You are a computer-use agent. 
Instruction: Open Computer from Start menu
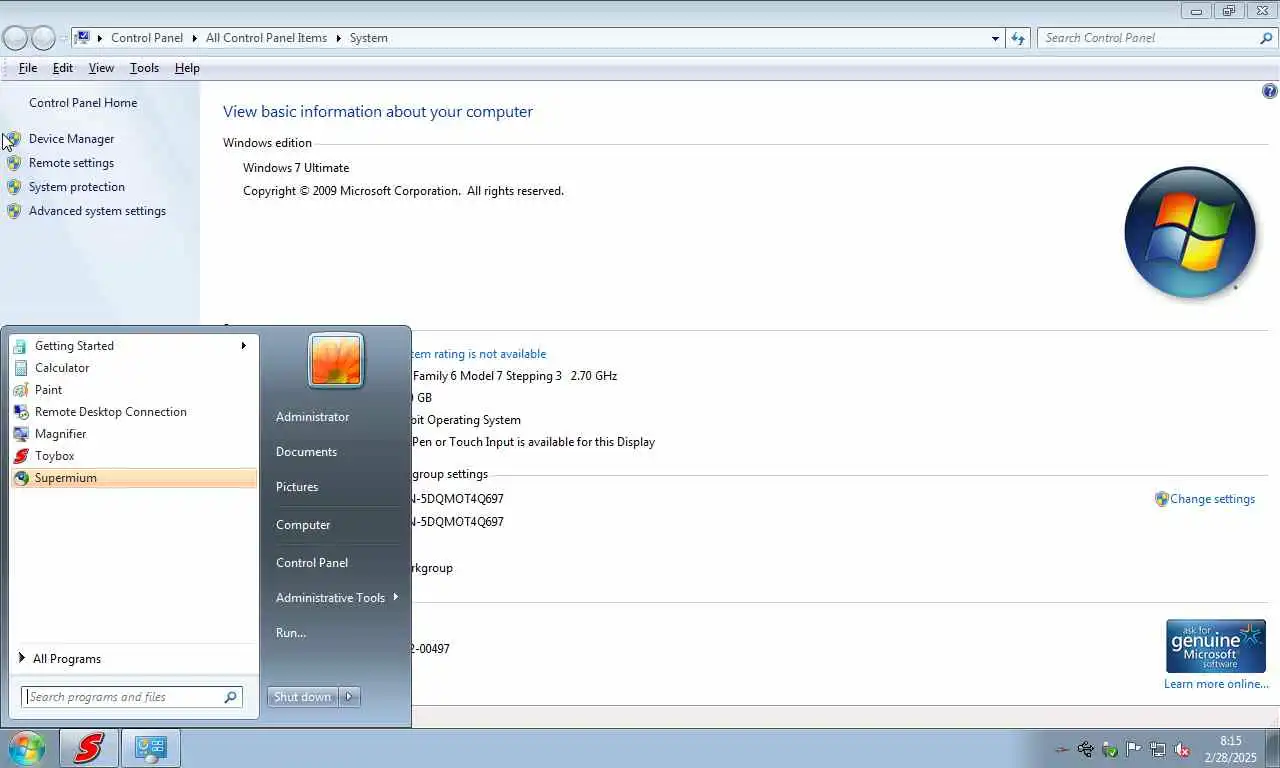click(303, 525)
